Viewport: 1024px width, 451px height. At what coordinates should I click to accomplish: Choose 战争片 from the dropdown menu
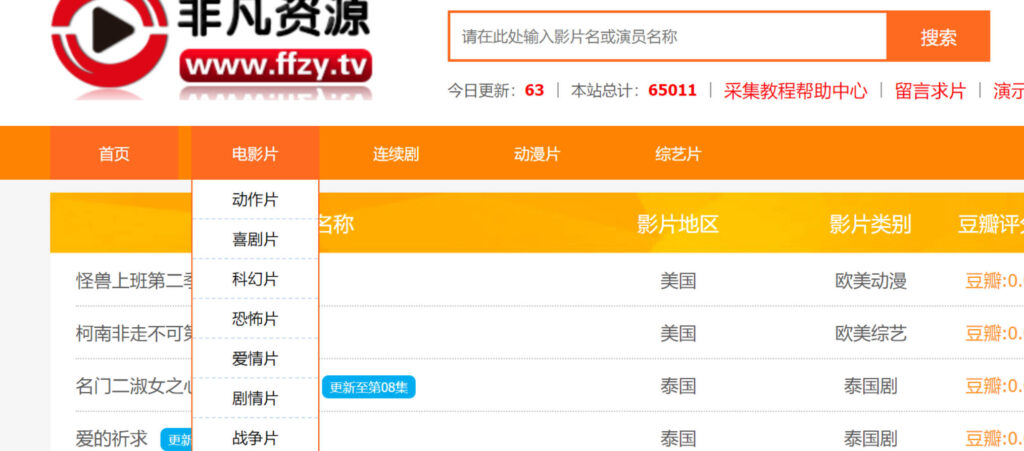(x=255, y=438)
